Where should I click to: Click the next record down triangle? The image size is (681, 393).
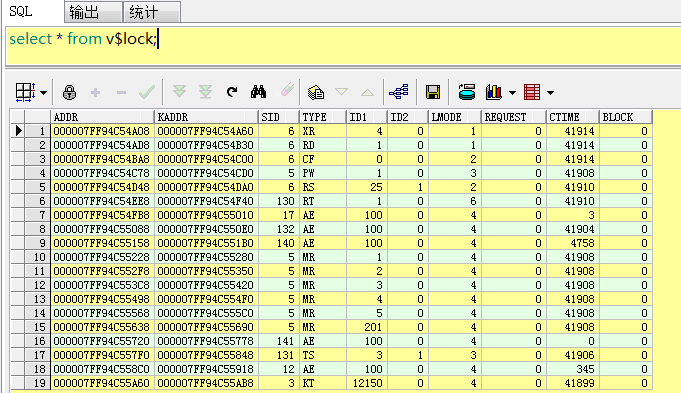tap(341, 92)
